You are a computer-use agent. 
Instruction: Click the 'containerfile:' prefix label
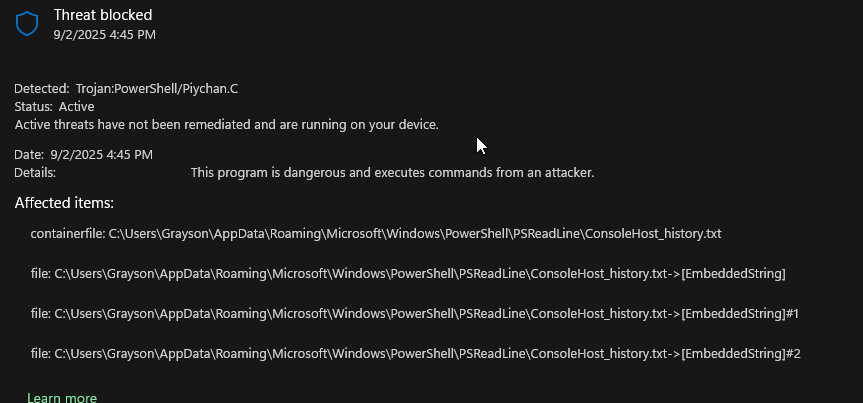click(68, 234)
